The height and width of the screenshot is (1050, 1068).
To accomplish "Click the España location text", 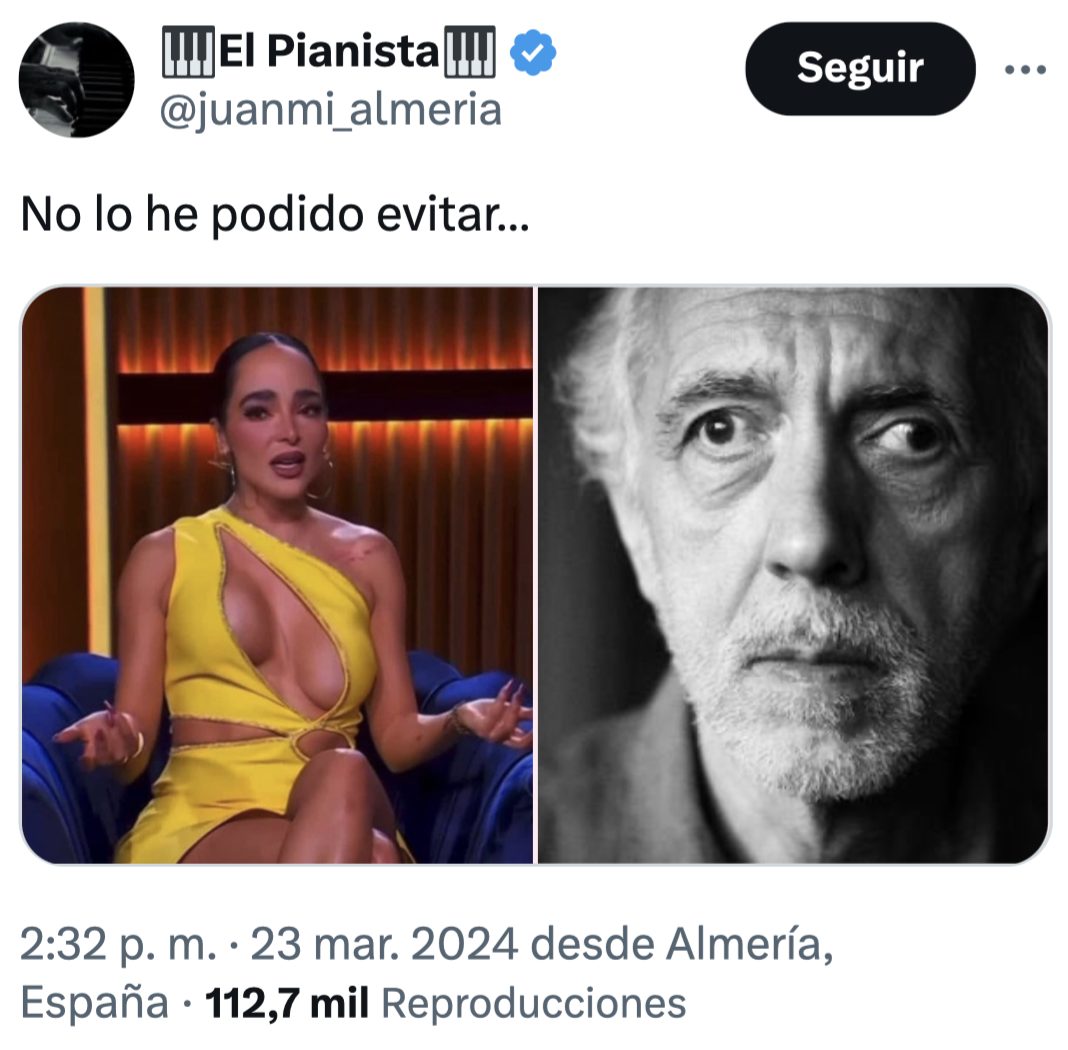I will click(95, 1003).
